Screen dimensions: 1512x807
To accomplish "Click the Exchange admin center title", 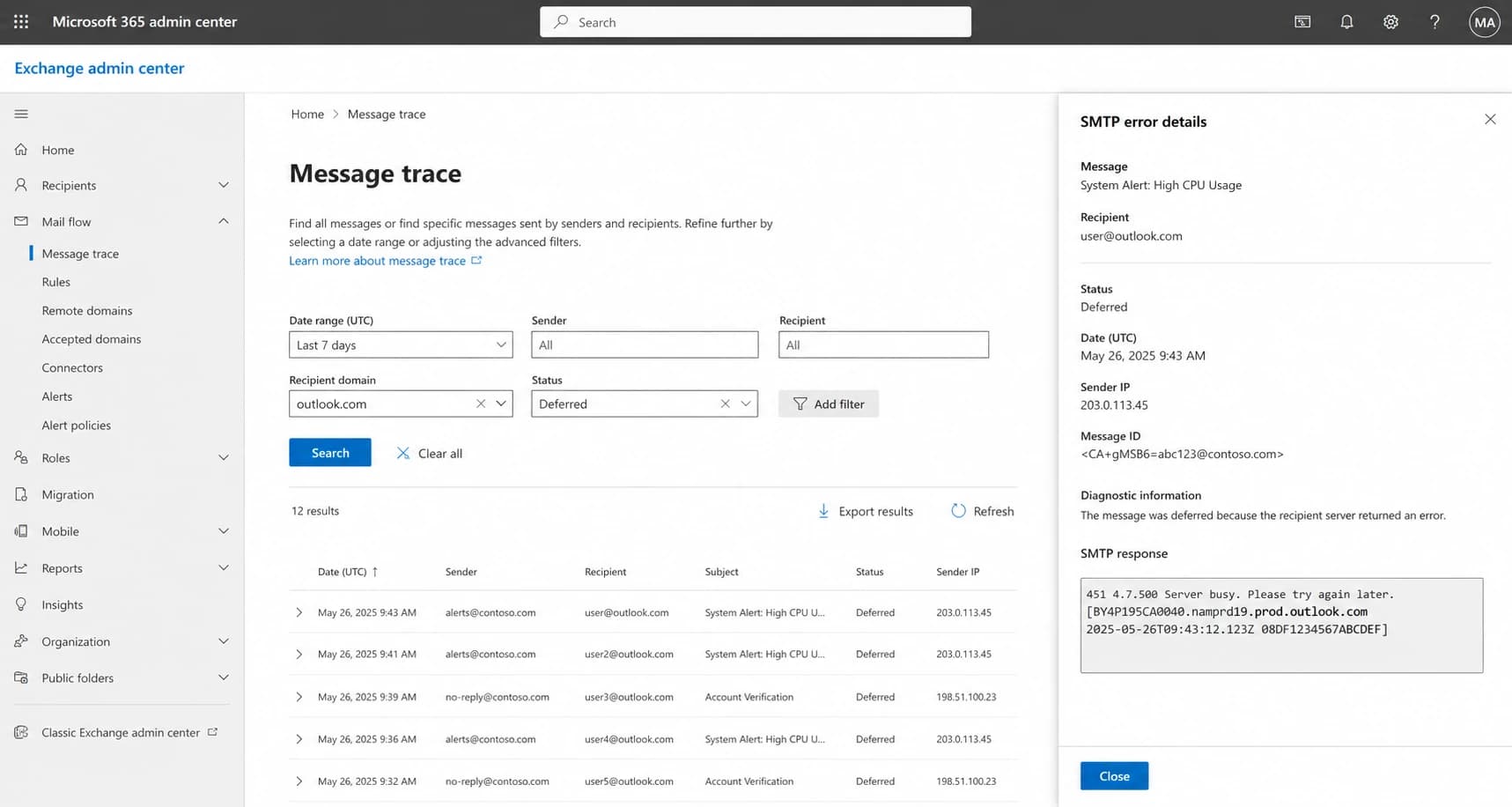I will coord(100,68).
